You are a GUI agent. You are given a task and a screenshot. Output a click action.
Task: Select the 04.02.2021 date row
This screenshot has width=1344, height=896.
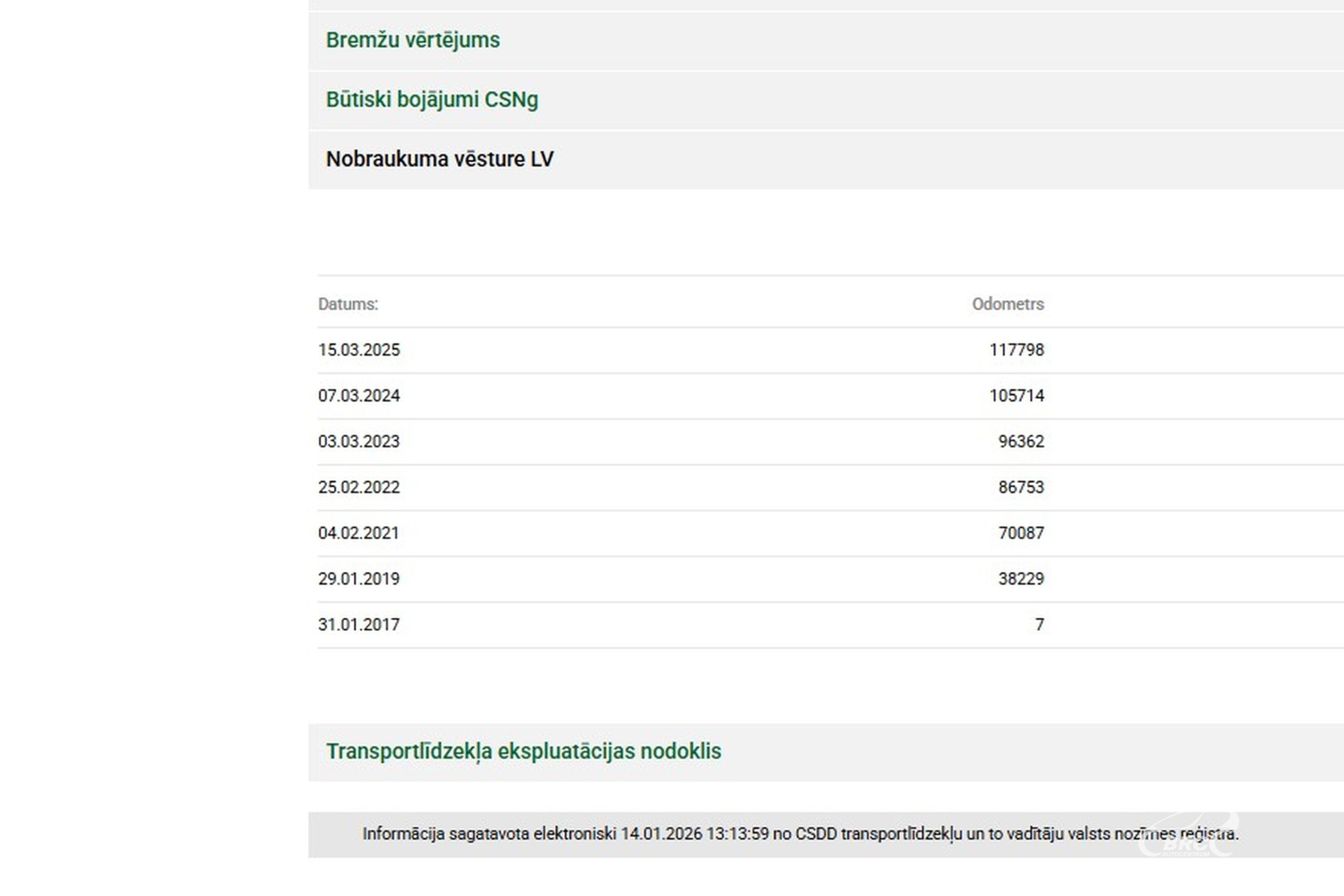[x=358, y=533]
